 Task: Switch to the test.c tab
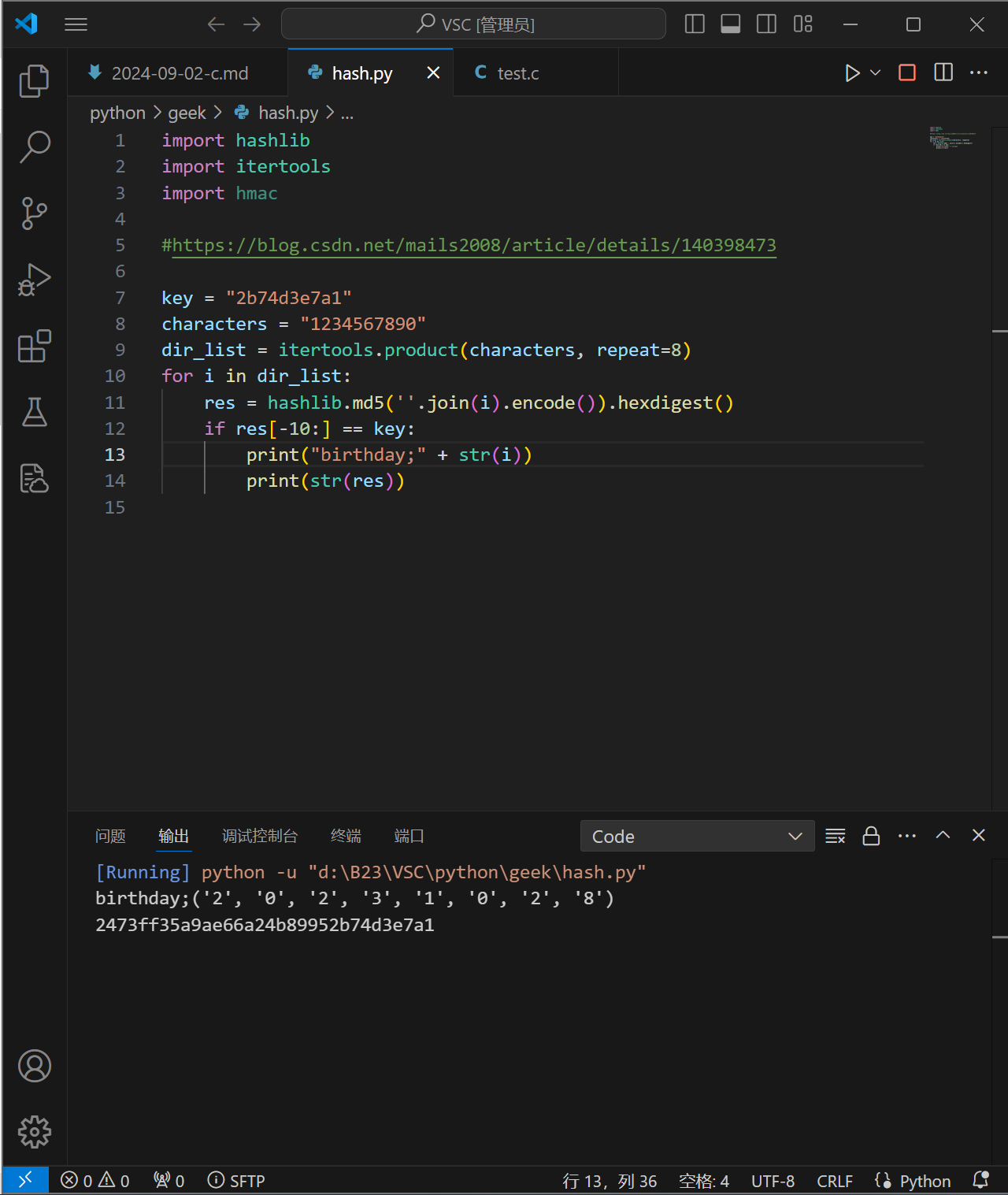pyautogui.click(x=517, y=72)
